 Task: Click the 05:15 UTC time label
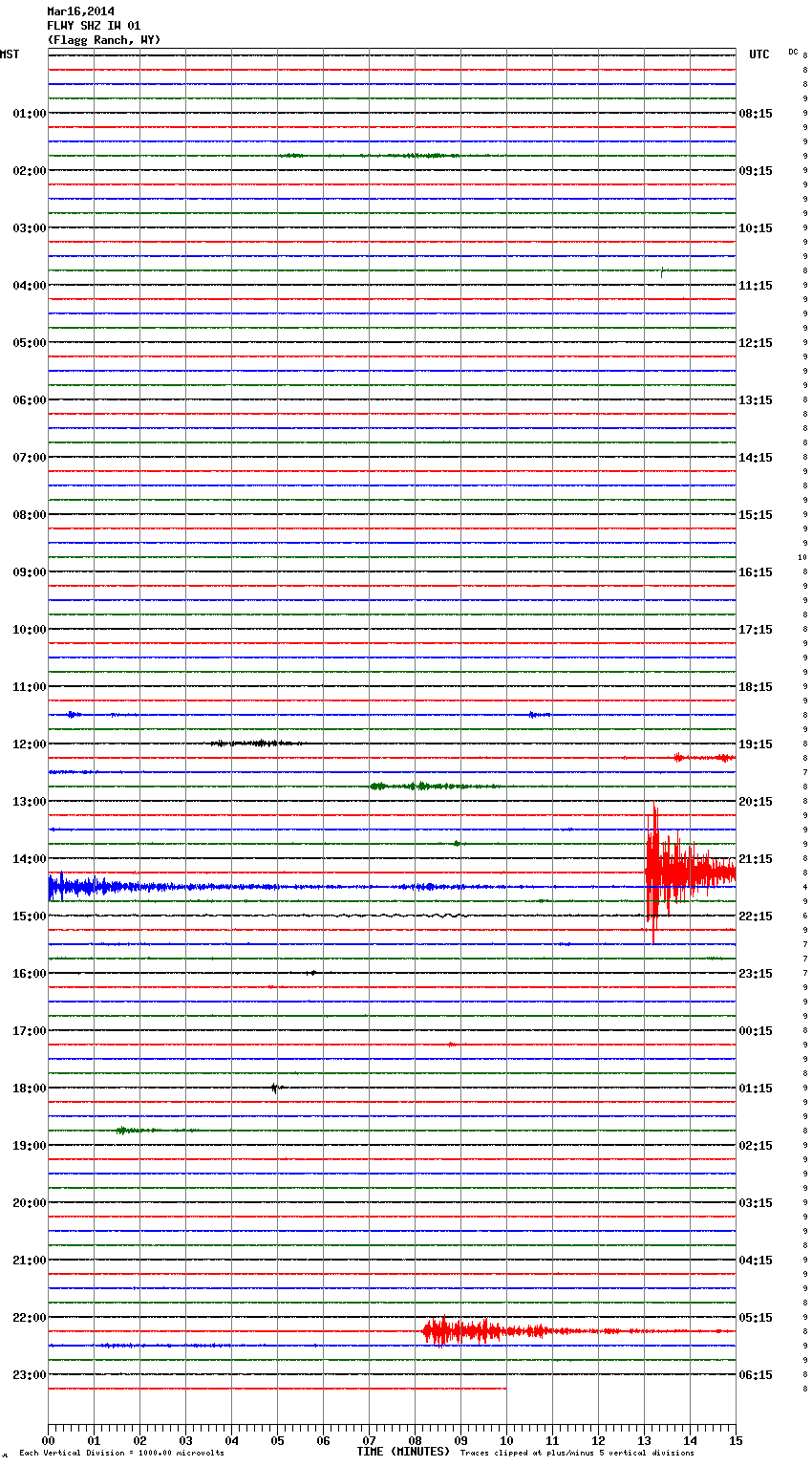click(756, 1318)
